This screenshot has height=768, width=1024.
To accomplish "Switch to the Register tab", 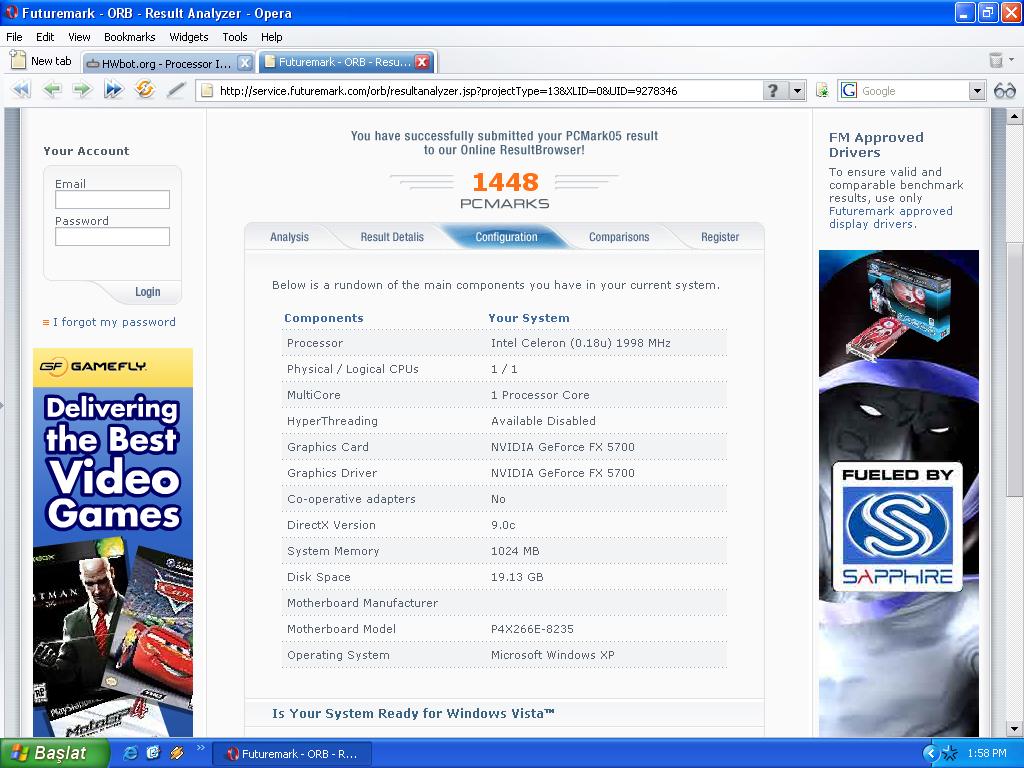I will (x=720, y=237).
